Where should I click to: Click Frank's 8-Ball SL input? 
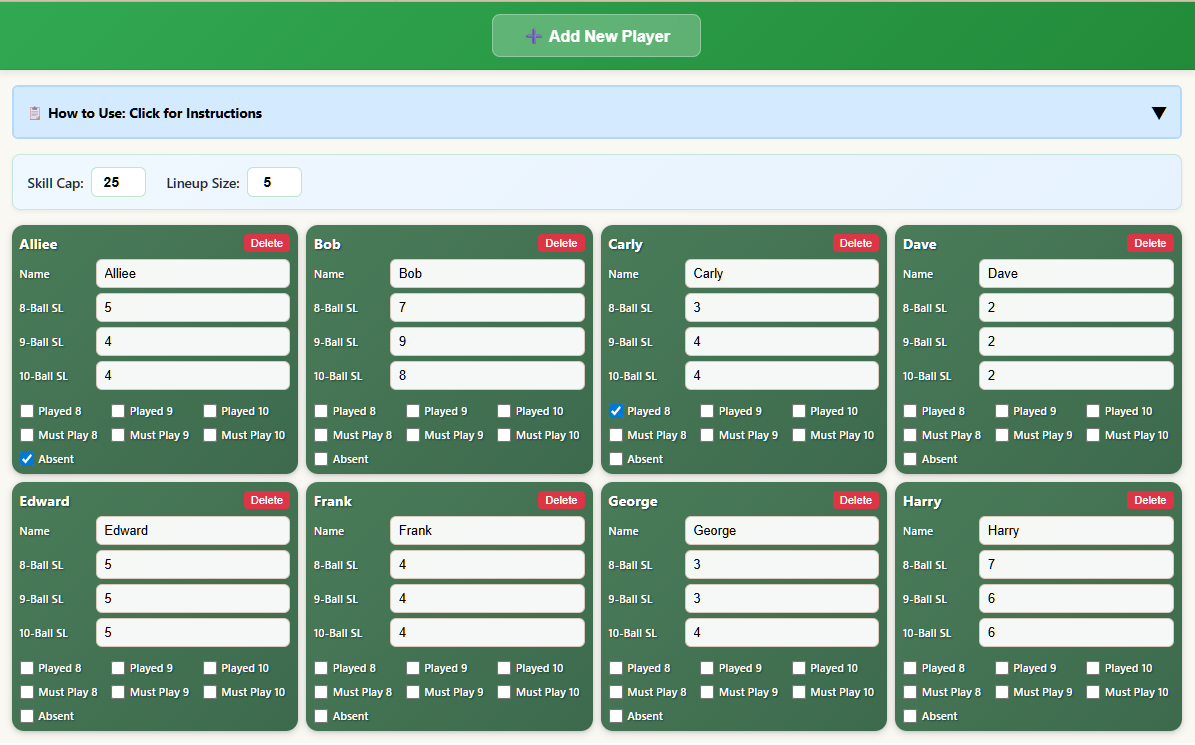[487, 565]
